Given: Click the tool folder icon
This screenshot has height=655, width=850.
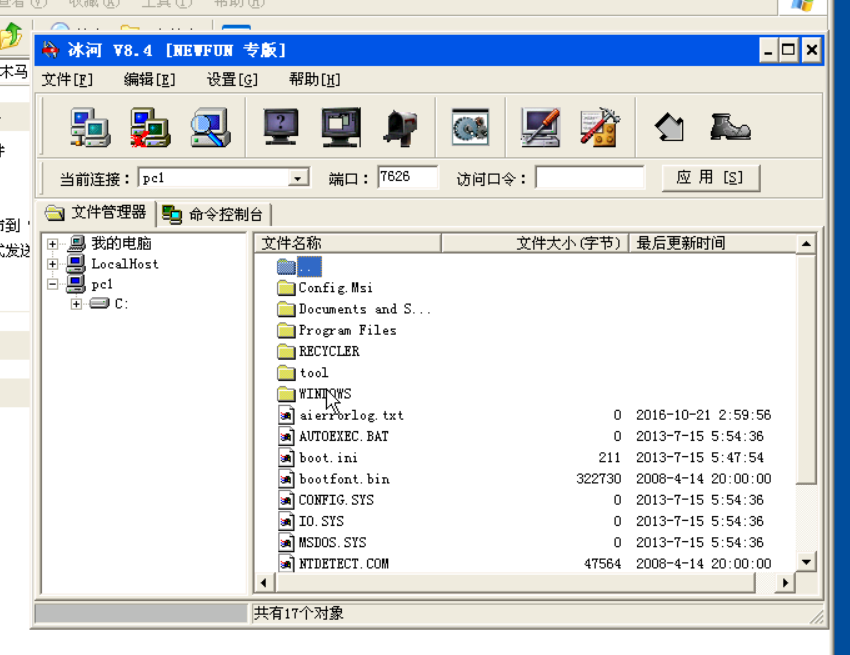Looking at the screenshot, I should 286,373.
